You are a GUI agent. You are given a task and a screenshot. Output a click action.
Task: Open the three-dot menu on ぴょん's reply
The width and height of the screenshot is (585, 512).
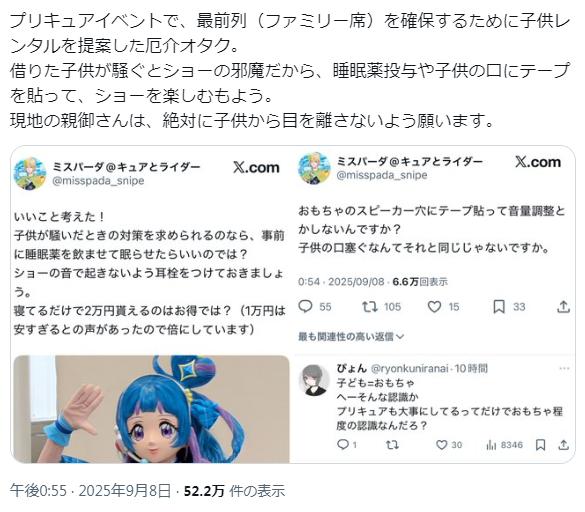[x=564, y=368]
